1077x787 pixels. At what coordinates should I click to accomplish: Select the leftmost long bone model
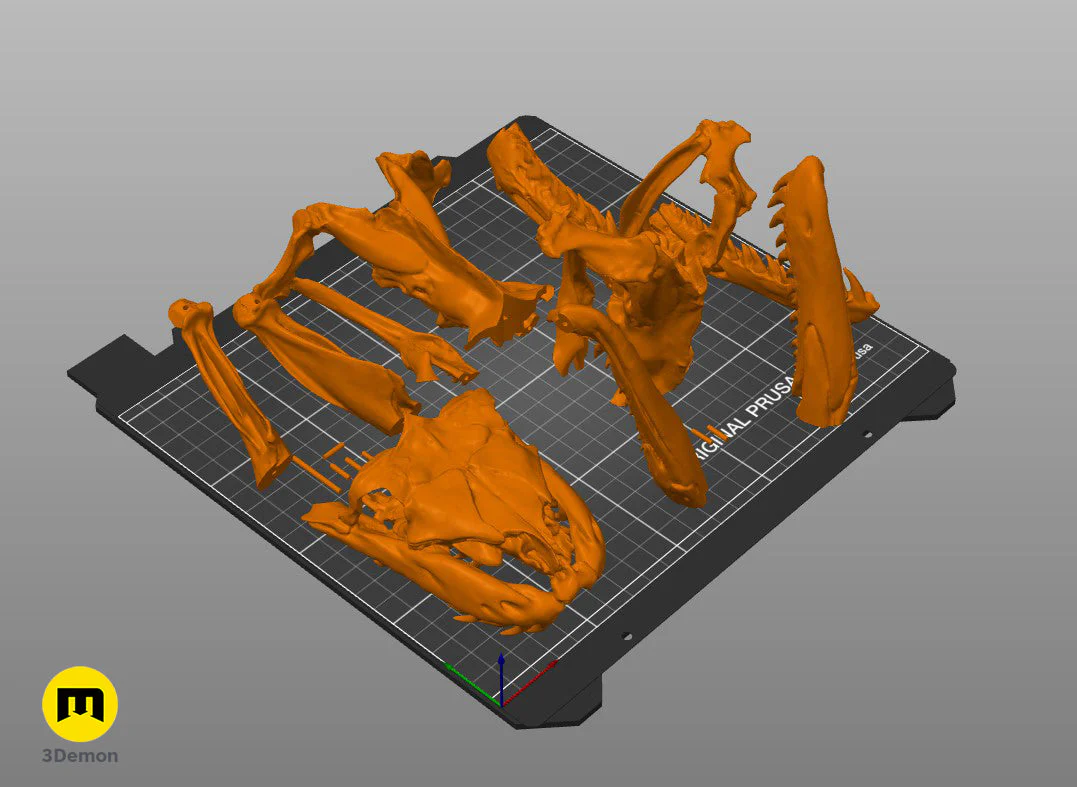[x=225, y=391]
